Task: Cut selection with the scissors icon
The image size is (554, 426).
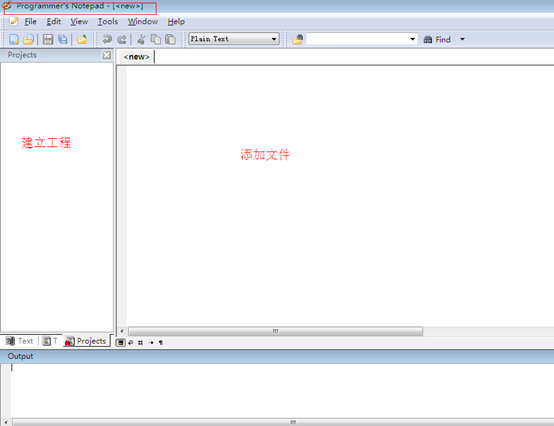Action: point(141,39)
